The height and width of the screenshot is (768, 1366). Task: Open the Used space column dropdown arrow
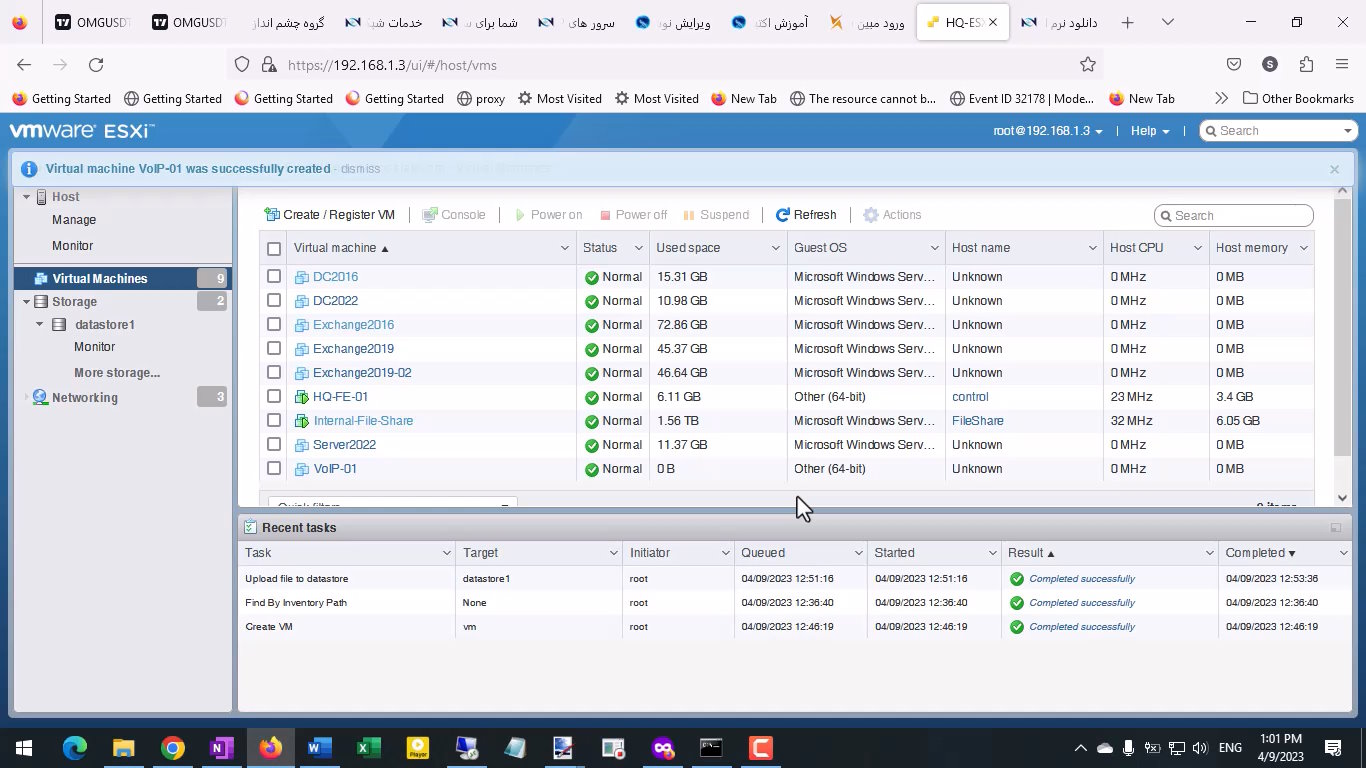(776, 249)
